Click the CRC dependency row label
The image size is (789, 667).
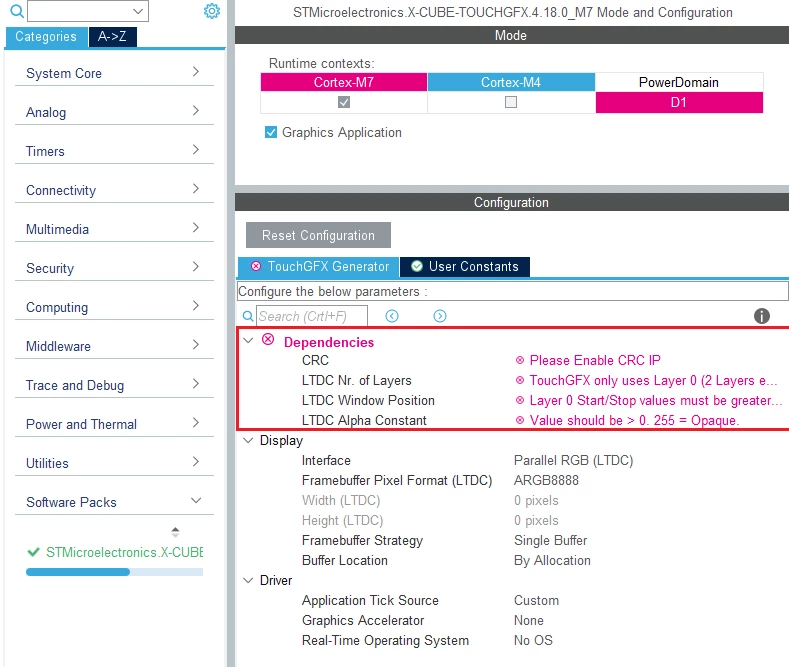point(315,360)
